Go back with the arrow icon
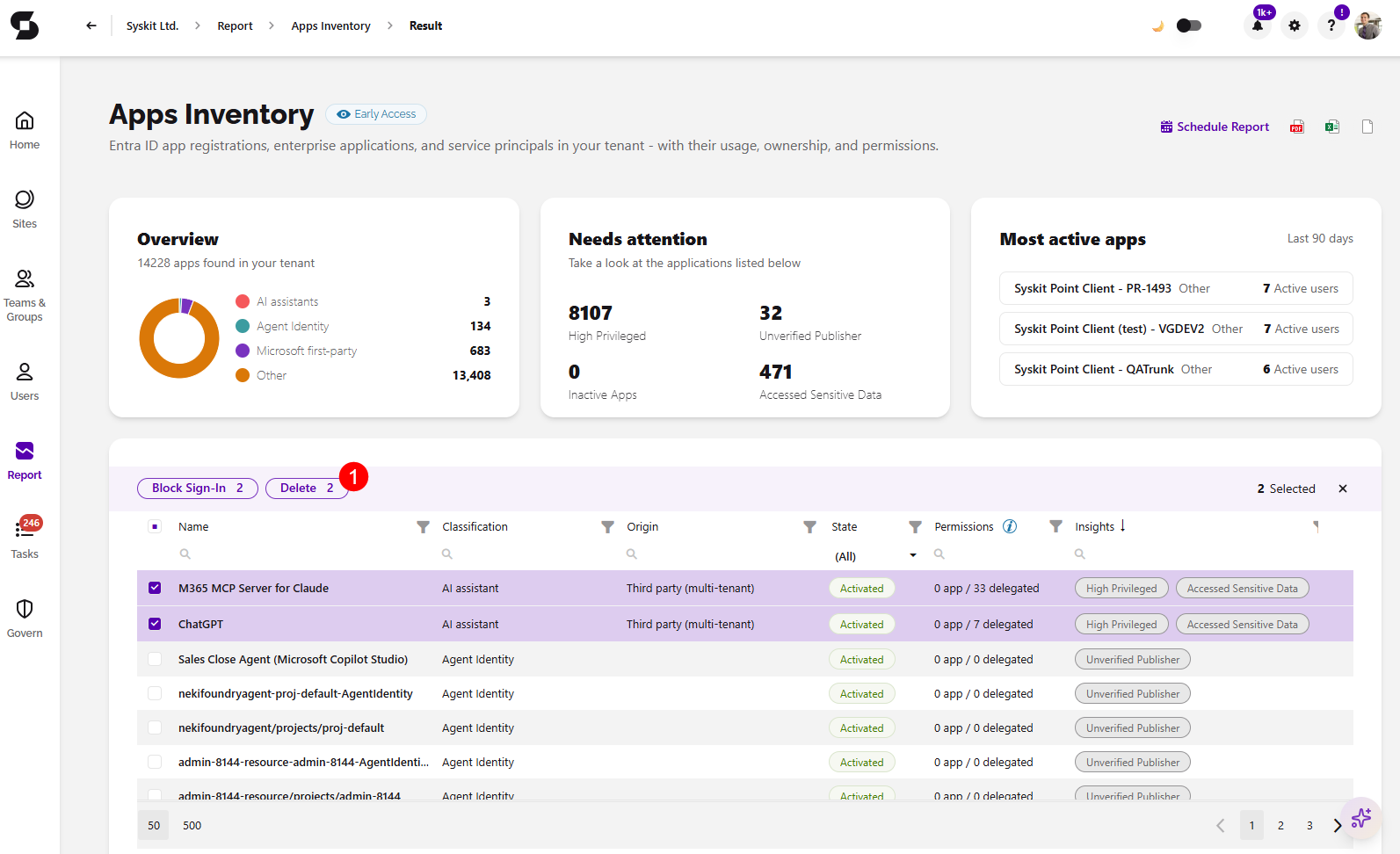Viewport: 1400px width, 854px height. pyautogui.click(x=91, y=25)
